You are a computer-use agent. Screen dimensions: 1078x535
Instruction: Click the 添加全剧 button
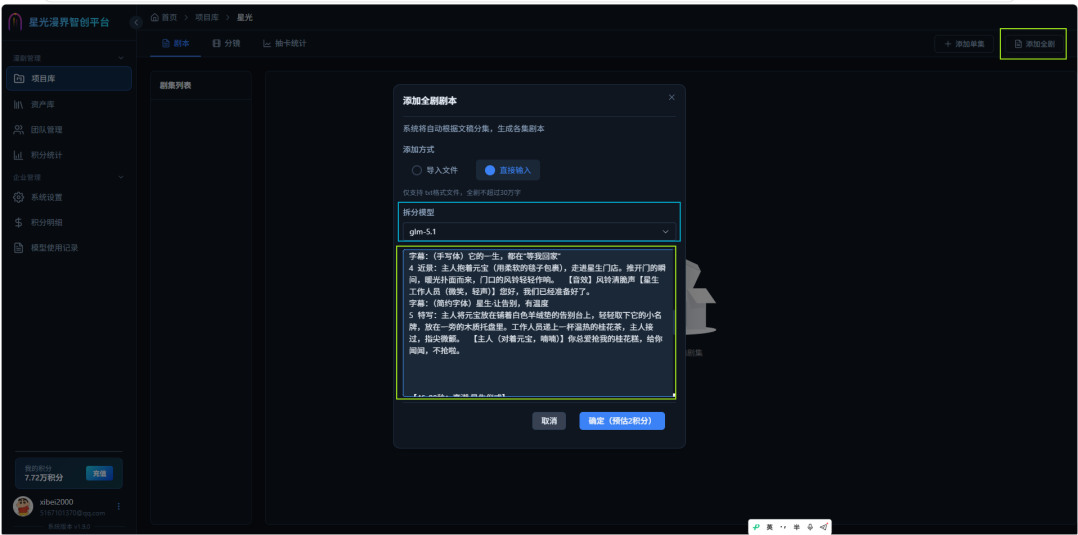(1034, 44)
